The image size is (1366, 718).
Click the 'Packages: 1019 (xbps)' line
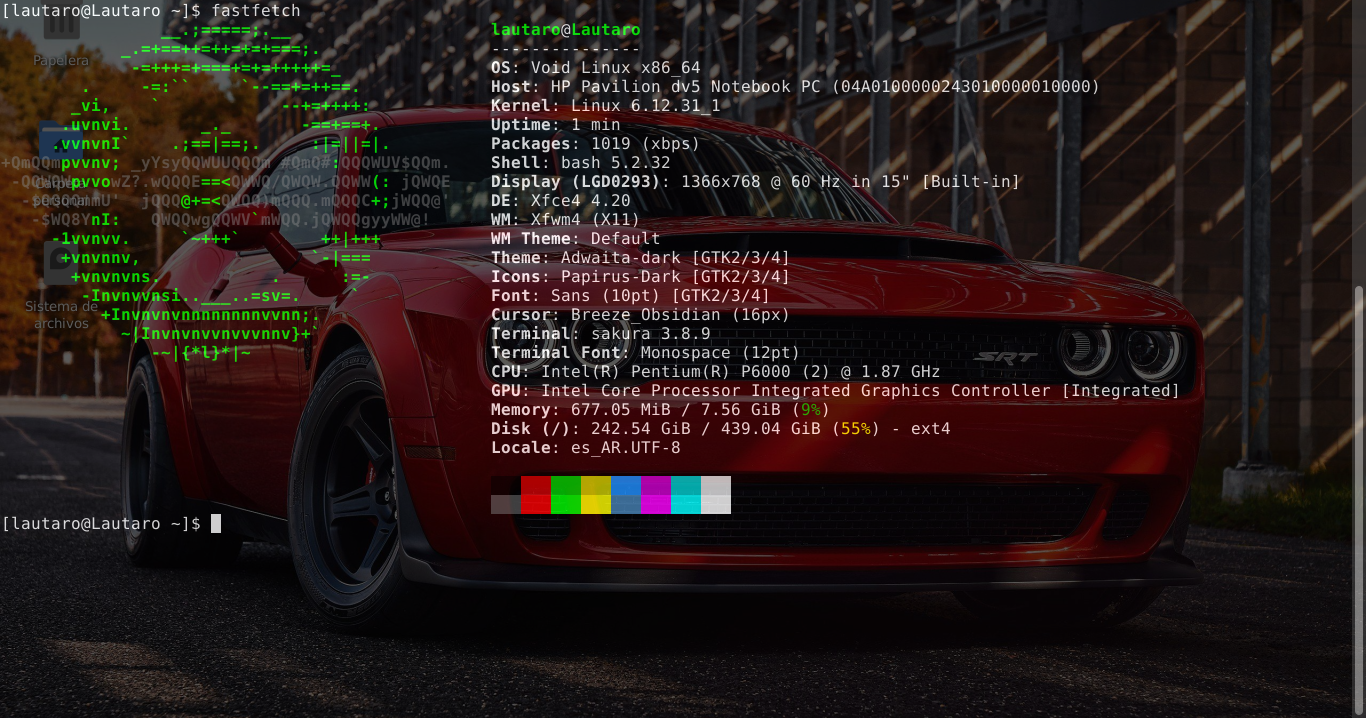[x=596, y=143]
